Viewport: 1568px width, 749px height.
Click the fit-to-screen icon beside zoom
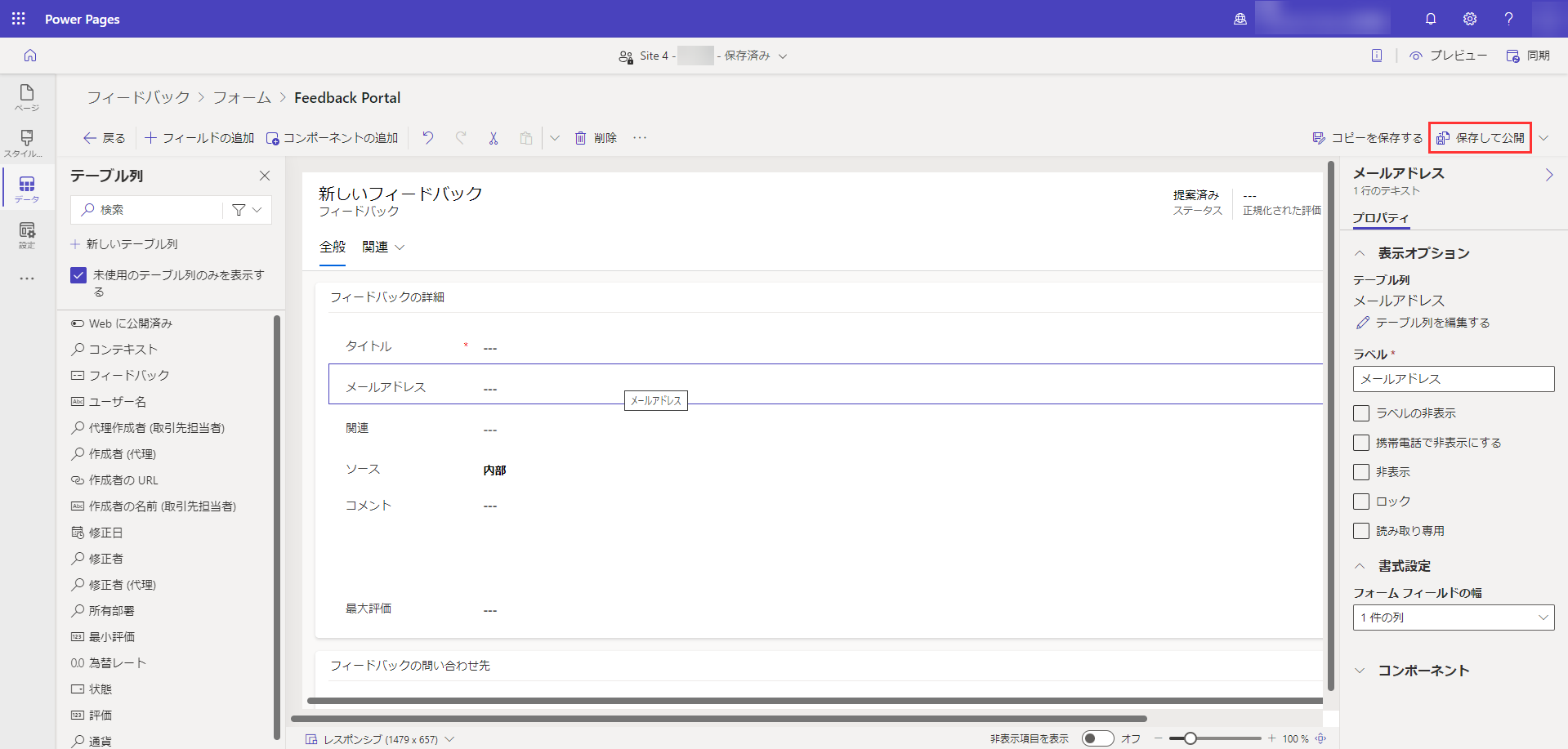coord(1320,738)
